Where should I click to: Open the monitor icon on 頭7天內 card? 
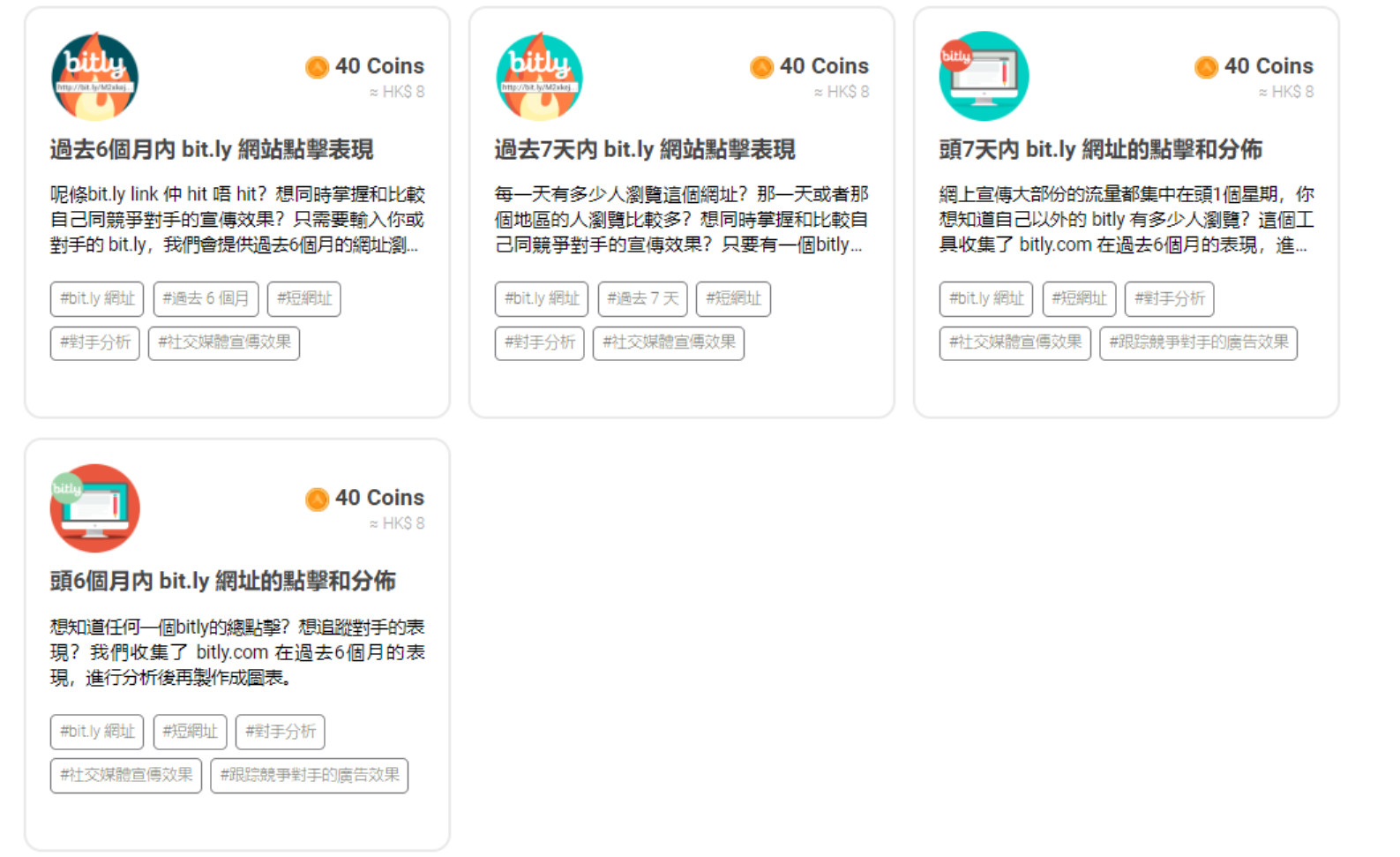[x=984, y=76]
